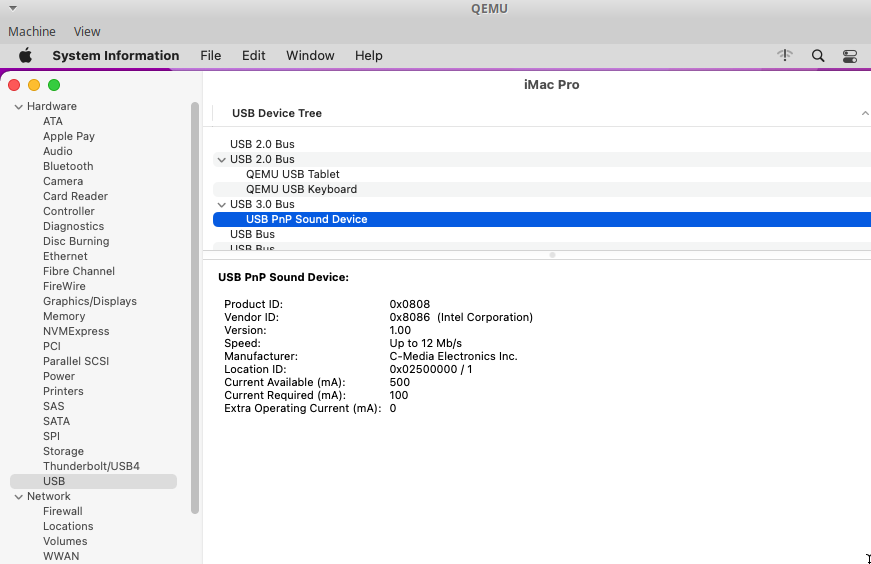This screenshot has width=871, height=564.
Task: Click the Spotlight search magnifier icon
Action: (818, 56)
